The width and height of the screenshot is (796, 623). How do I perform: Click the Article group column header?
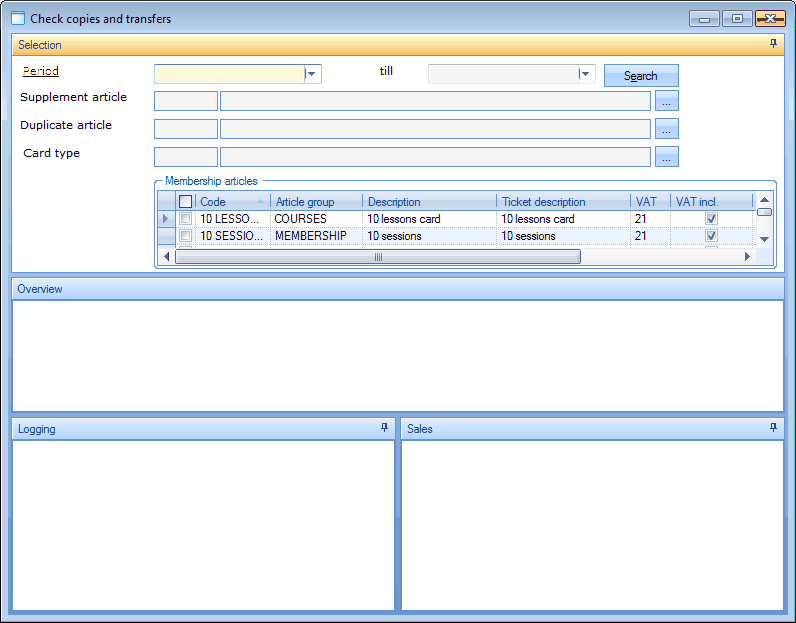(315, 202)
